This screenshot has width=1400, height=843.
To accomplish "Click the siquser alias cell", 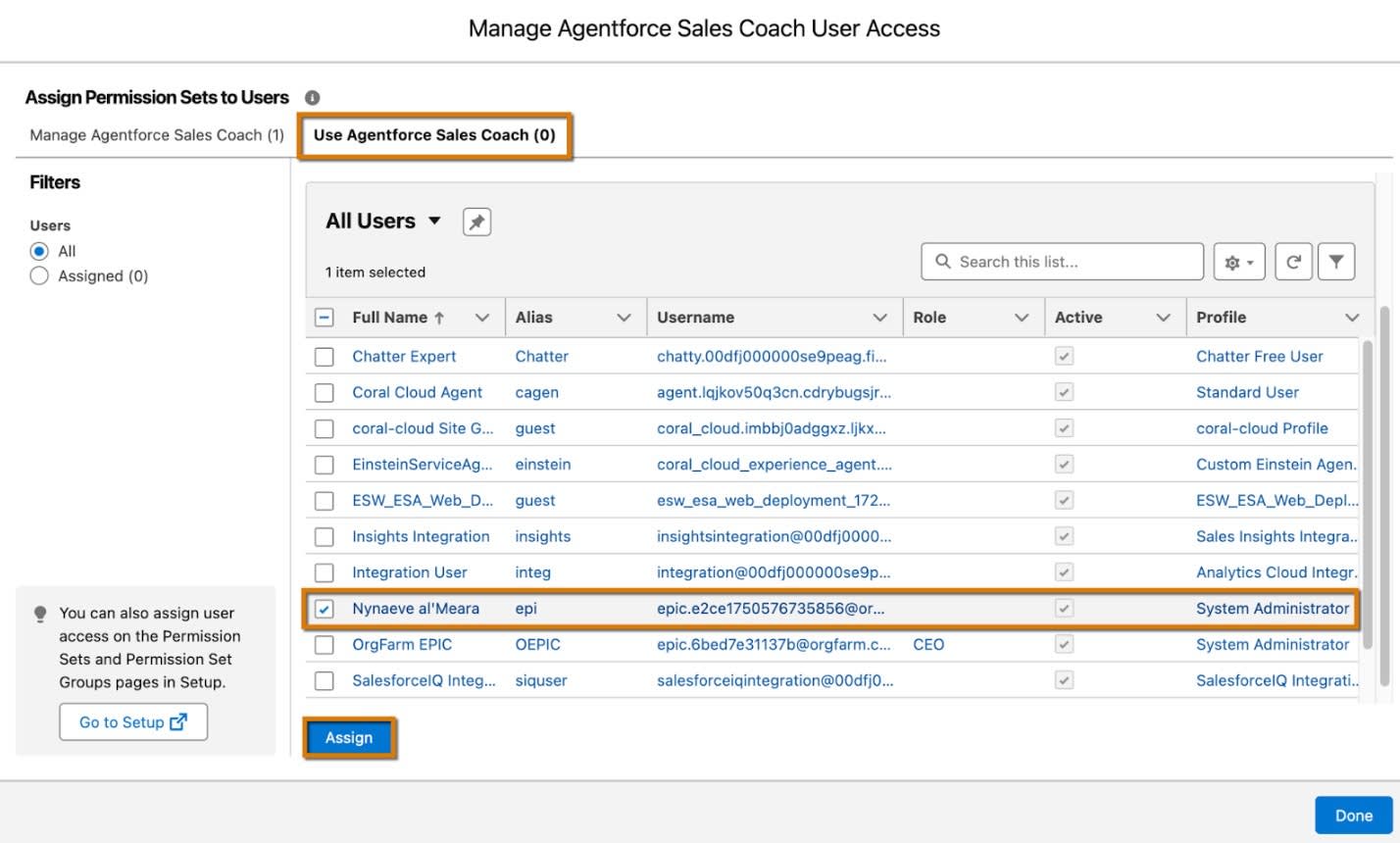I will tap(541, 680).
